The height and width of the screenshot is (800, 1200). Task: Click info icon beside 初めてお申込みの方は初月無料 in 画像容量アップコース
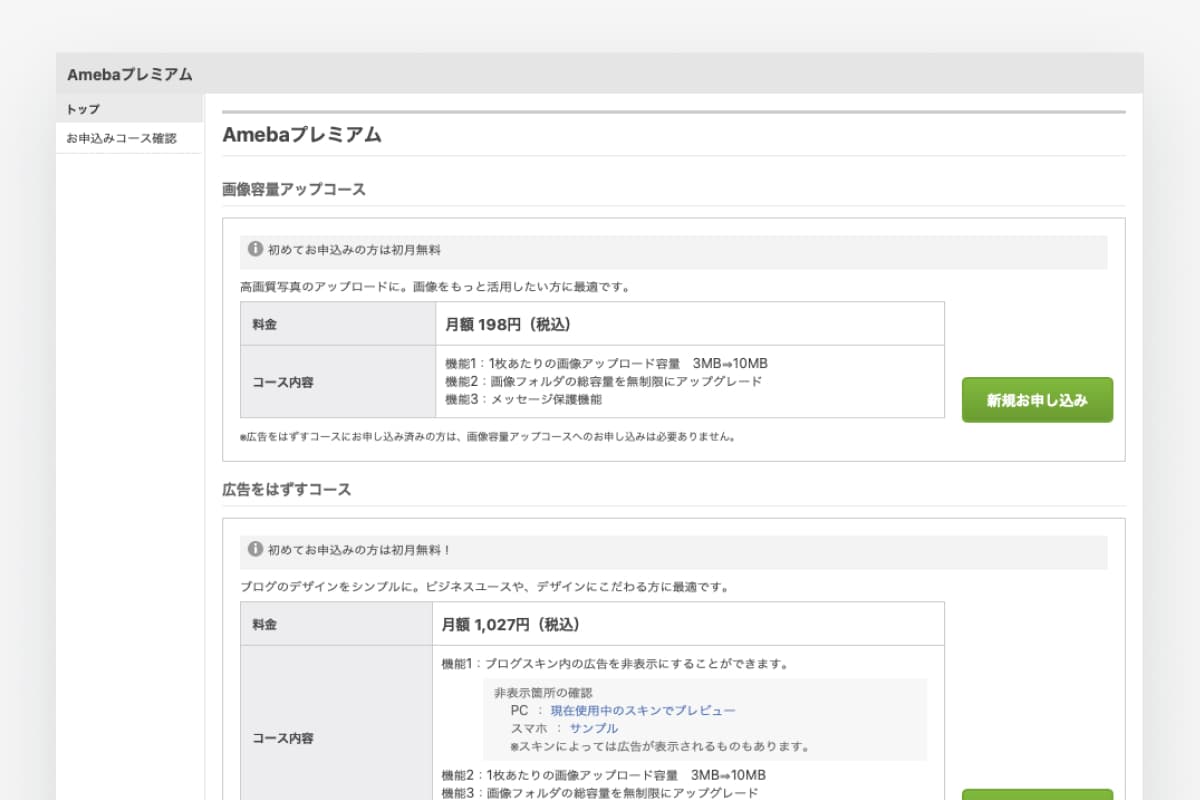(256, 249)
